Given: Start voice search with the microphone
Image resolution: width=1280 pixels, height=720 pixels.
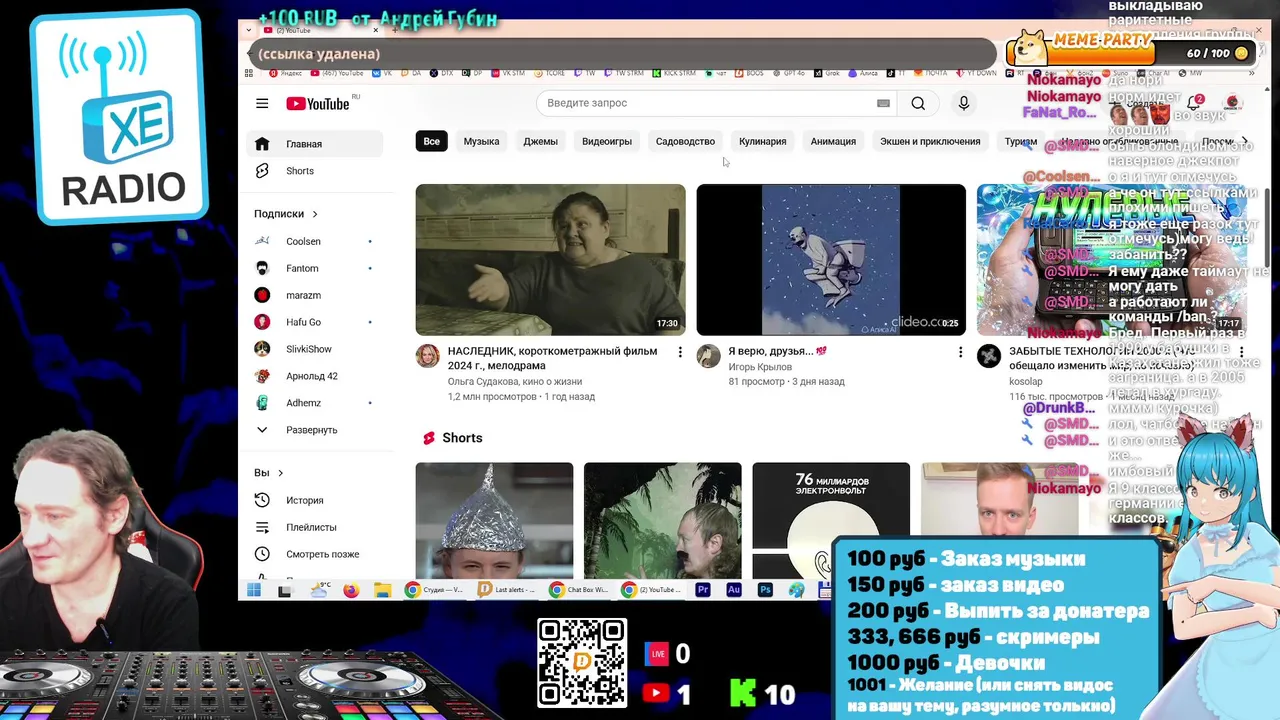Looking at the screenshot, I should pyautogui.click(x=964, y=103).
